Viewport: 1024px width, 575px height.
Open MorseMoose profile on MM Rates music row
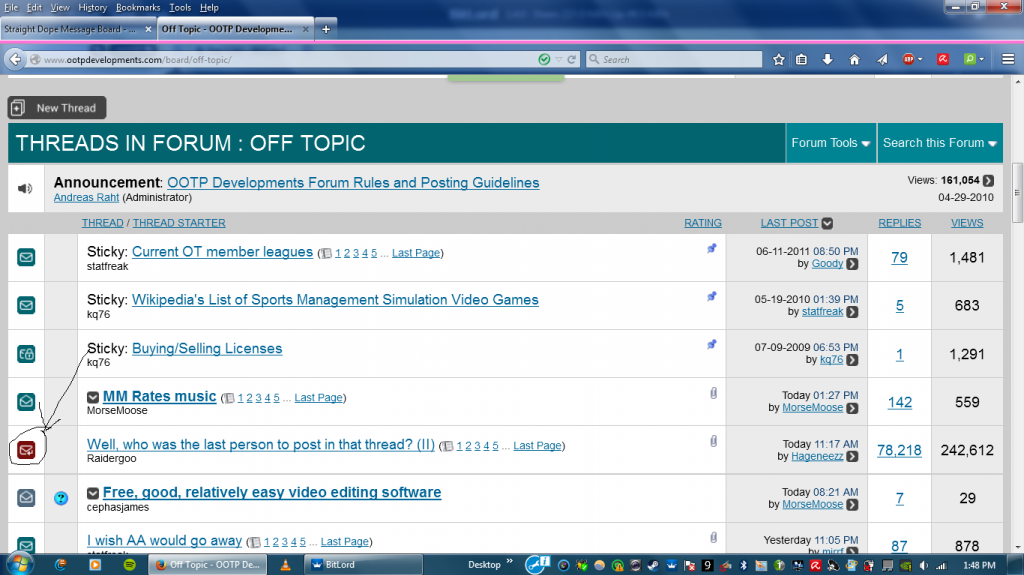click(812, 408)
